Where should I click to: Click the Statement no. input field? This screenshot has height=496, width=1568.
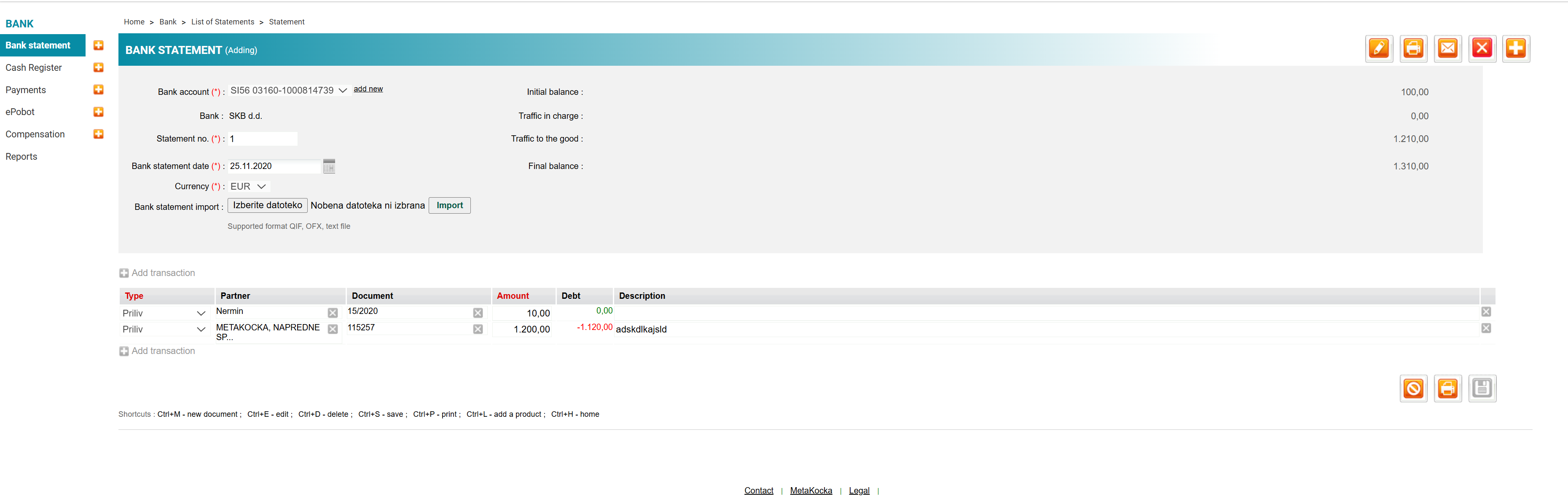(262, 139)
